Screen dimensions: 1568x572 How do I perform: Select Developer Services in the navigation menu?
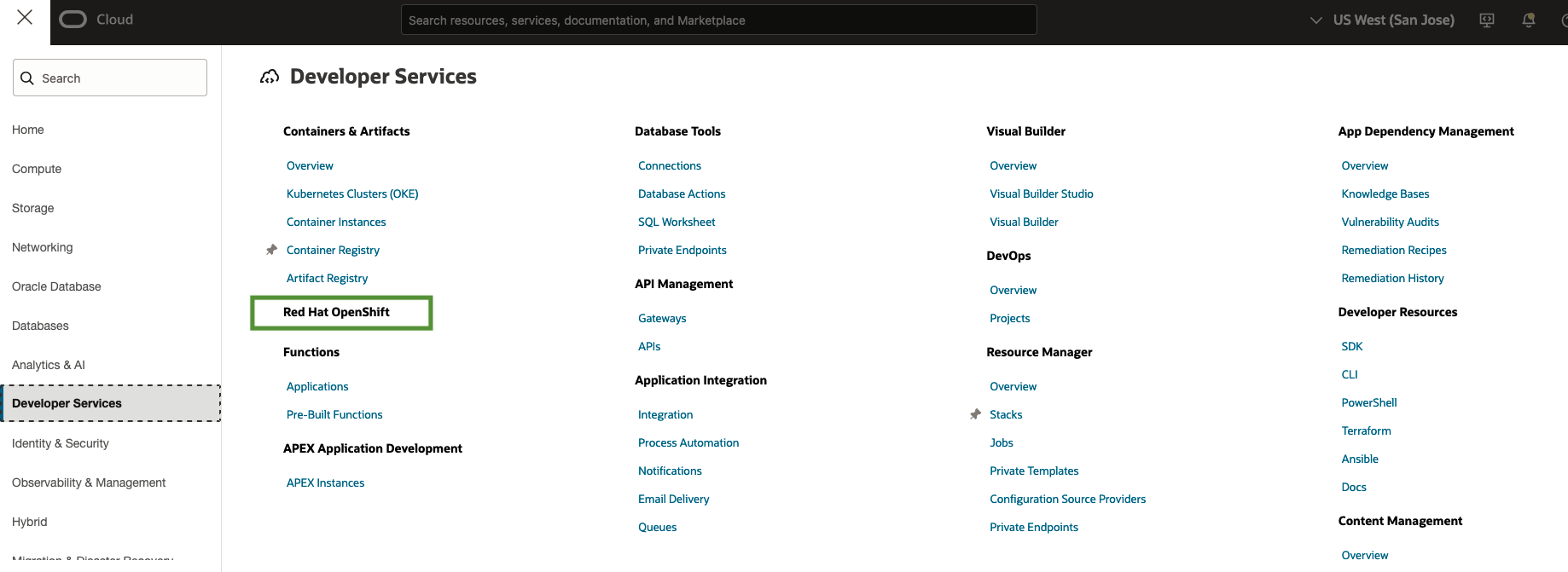click(111, 403)
